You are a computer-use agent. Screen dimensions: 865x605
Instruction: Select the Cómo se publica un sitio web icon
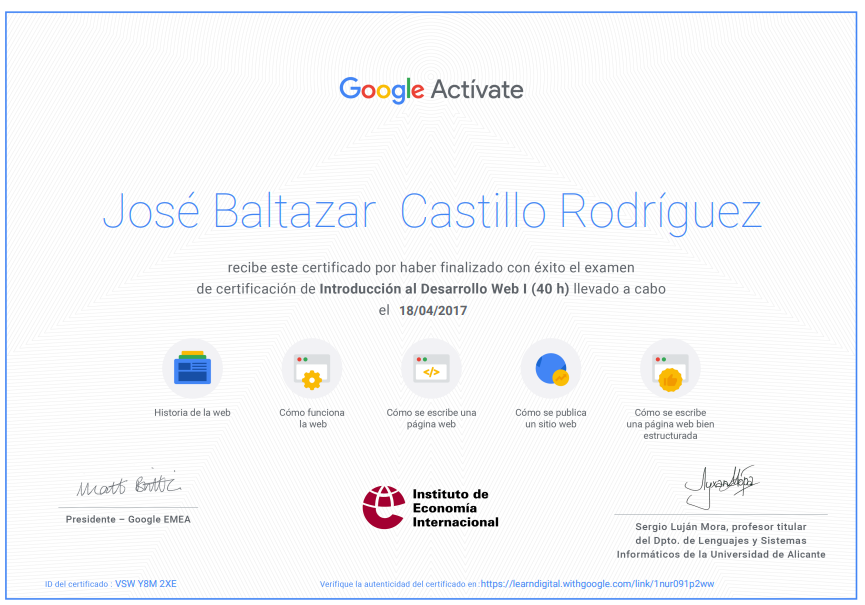tap(551, 368)
